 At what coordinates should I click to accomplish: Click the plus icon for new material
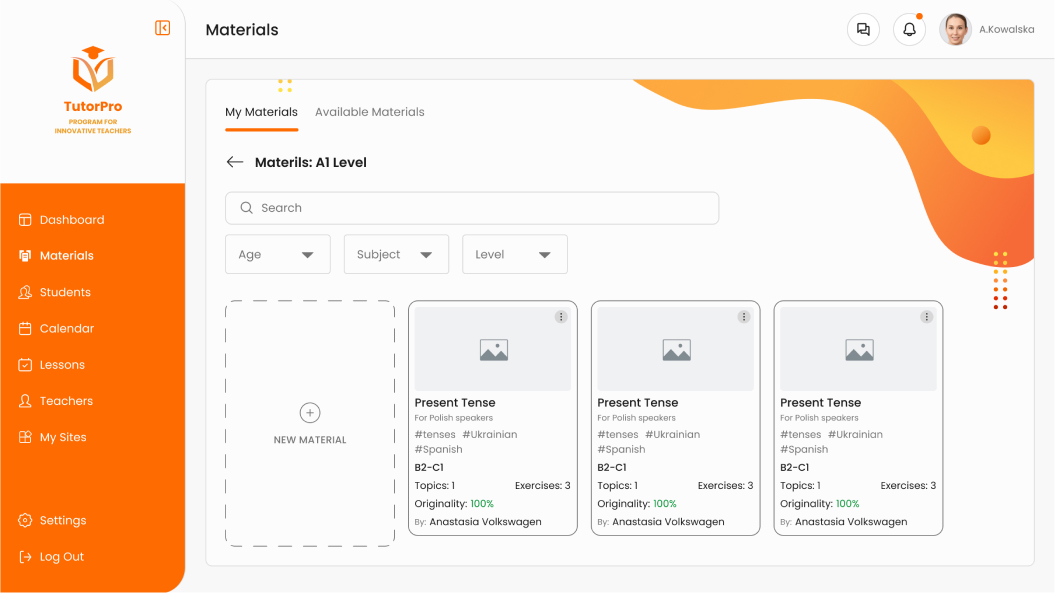point(310,413)
